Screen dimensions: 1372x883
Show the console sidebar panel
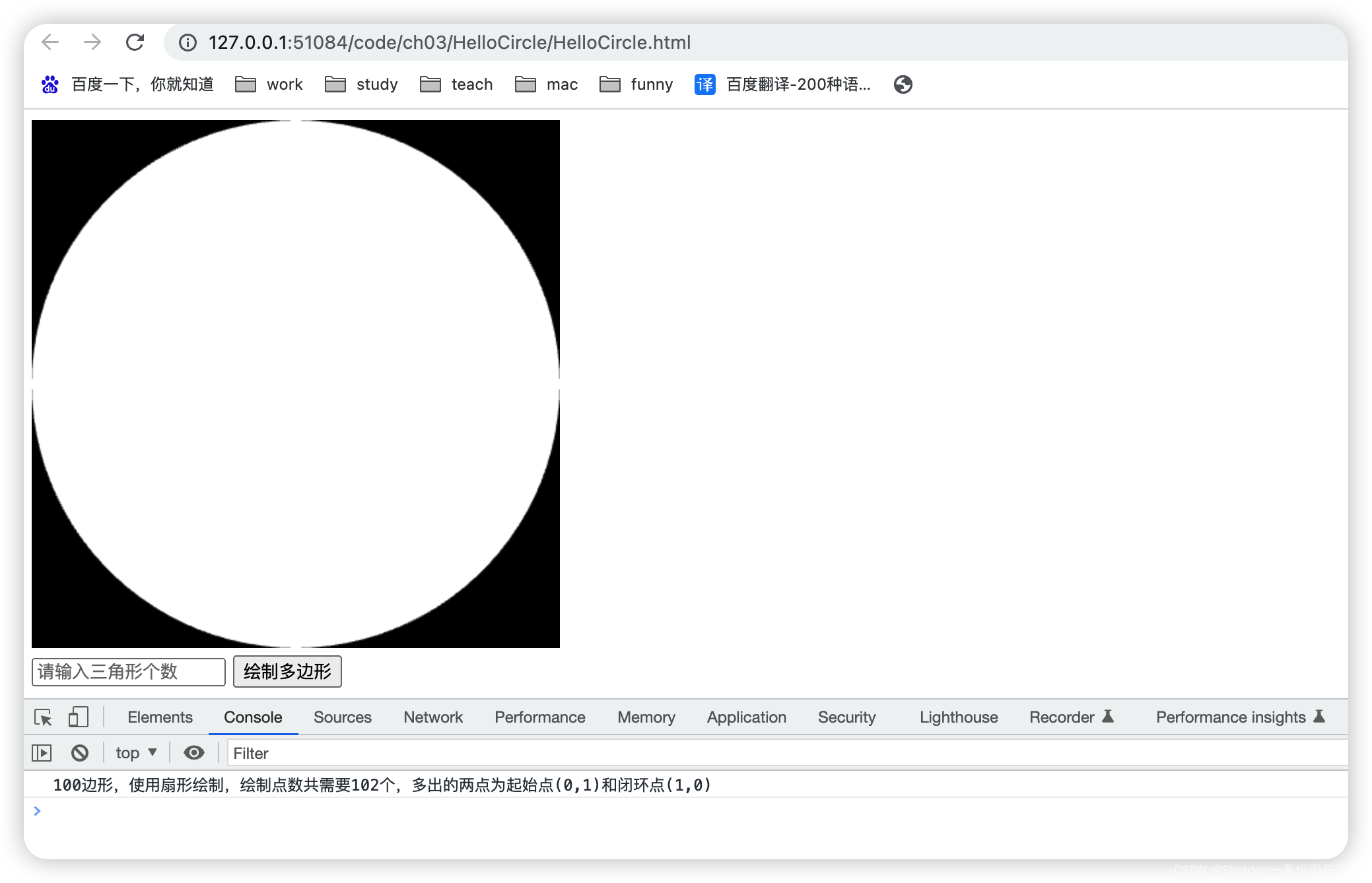pos(42,753)
